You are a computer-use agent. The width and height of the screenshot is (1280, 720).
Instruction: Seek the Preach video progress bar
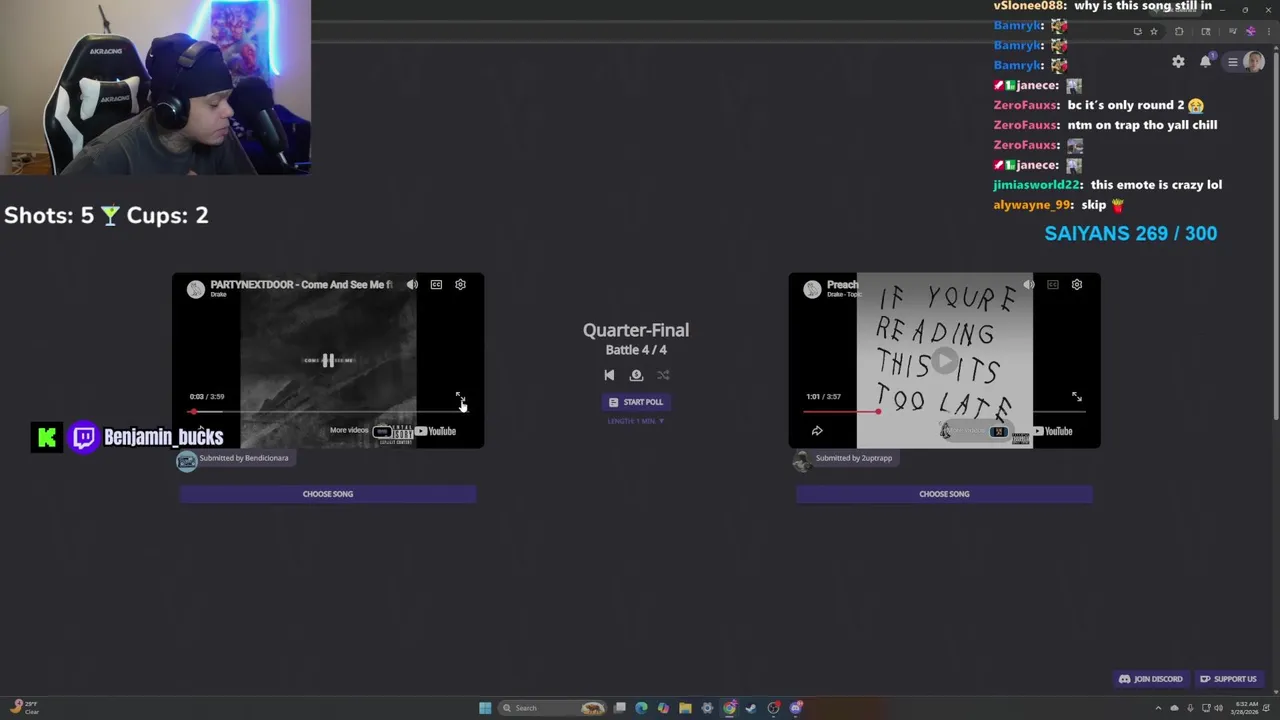tap(944, 411)
